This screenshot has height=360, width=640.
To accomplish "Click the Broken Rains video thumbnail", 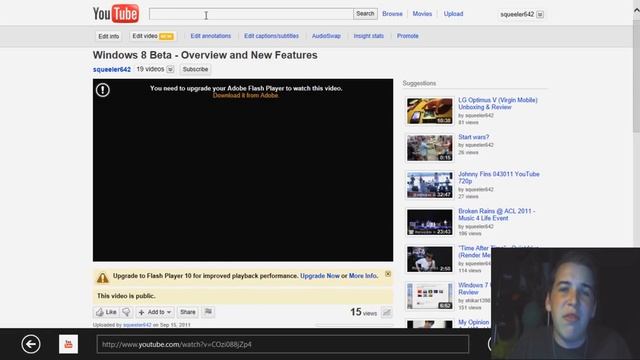I will click(429, 222).
